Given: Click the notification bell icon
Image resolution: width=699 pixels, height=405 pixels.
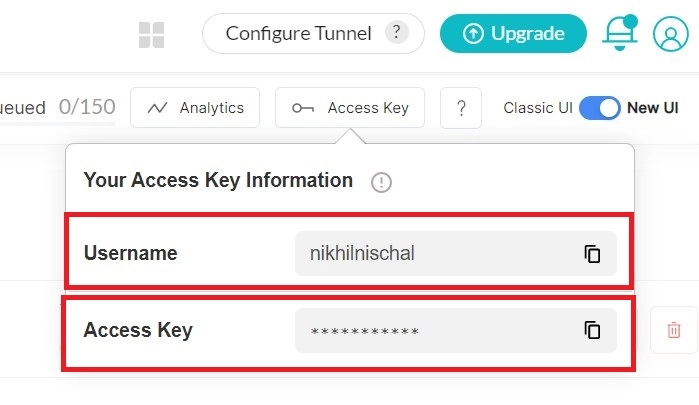Looking at the screenshot, I should point(619,33).
